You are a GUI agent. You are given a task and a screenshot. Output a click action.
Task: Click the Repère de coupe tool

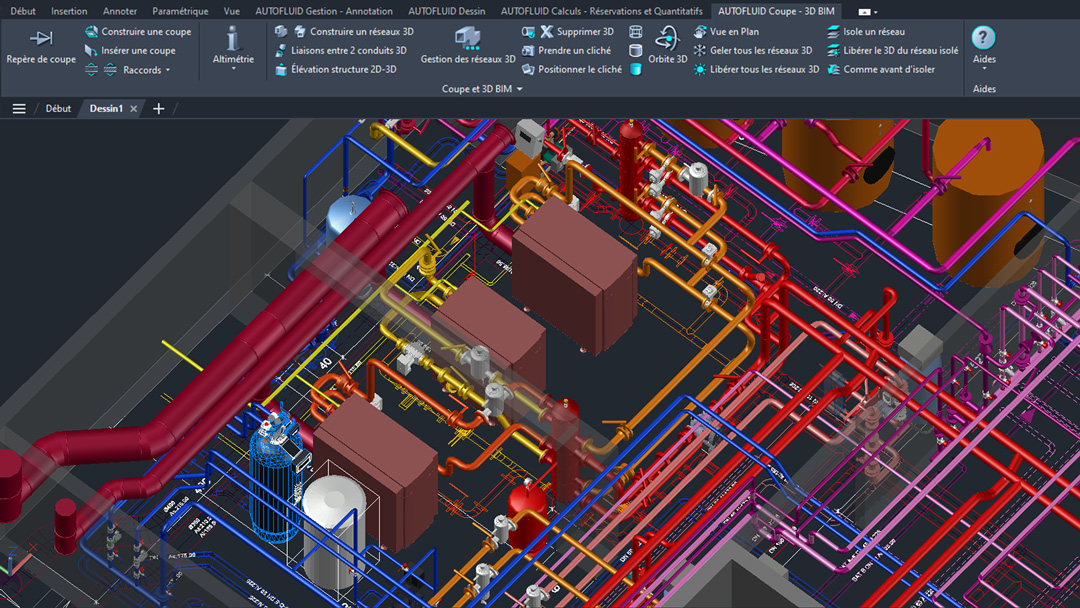click(41, 47)
